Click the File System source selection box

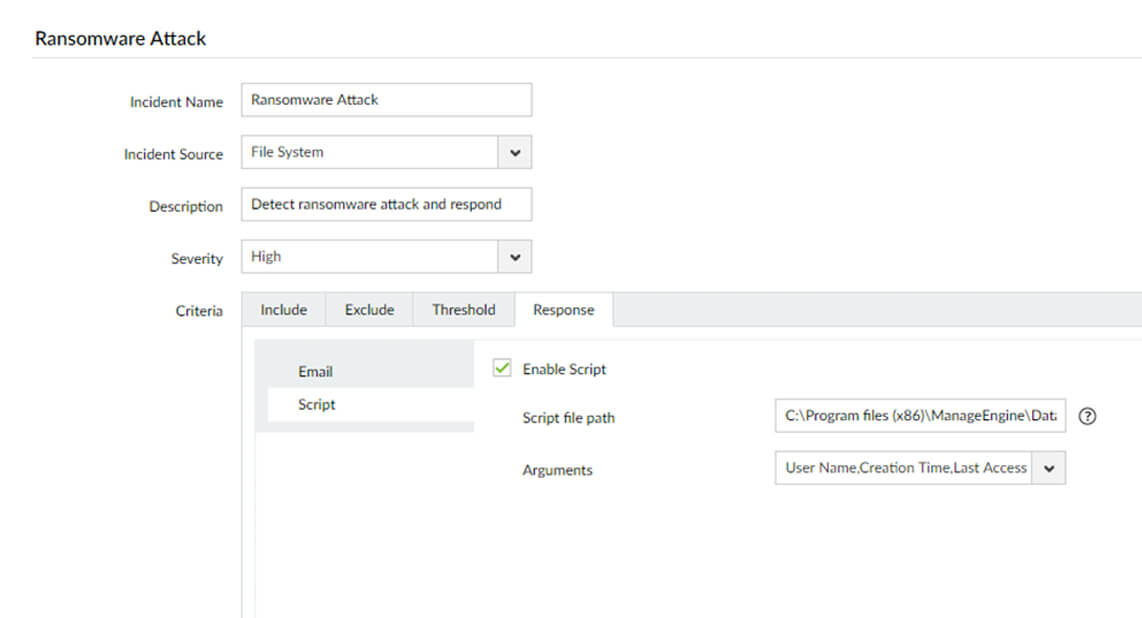(370, 153)
